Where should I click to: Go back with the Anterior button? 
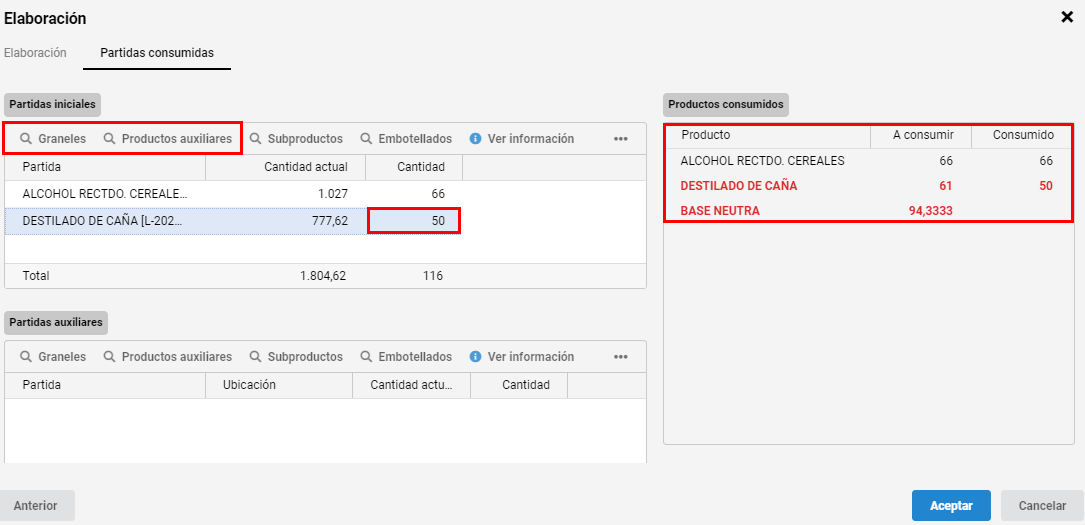coord(35,506)
